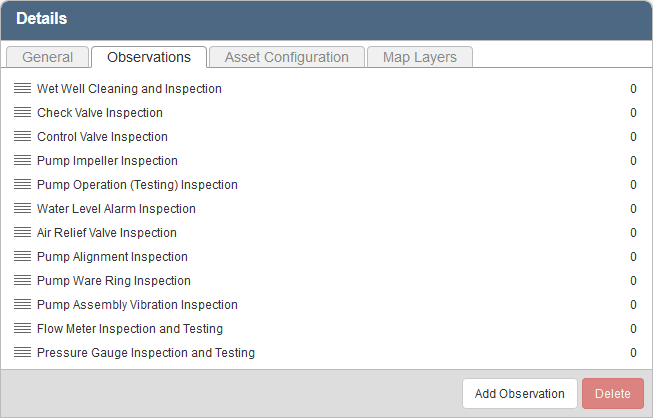This screenshot has height=418, width=653.
Task: Switch to the Map Layers tab
Action: point(419,57)
